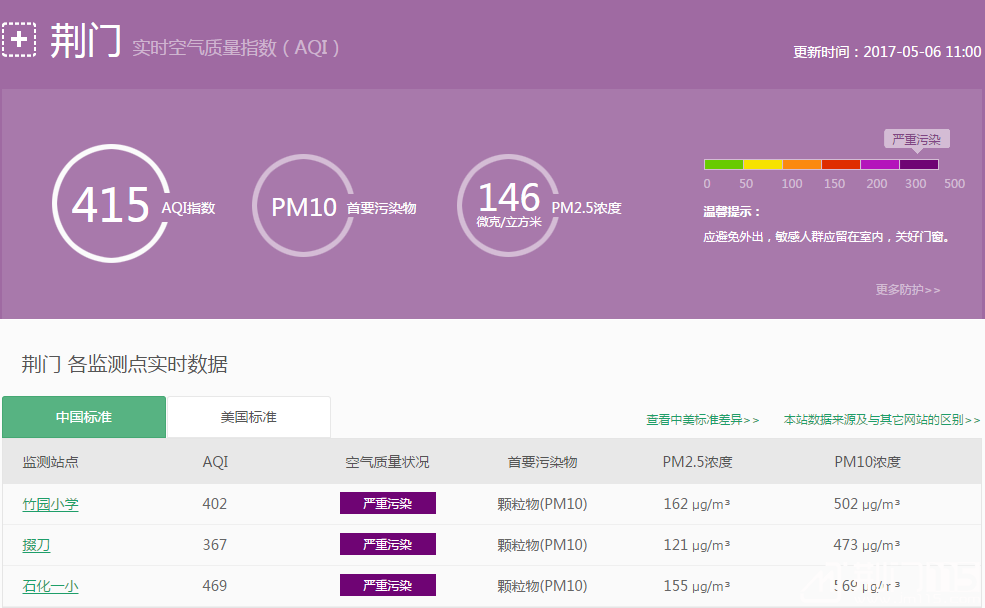Viewport: 985px width, 608px height.
Task: Open 本站数据来源及与其它网站的区别 link
Action: click(881, 420)
